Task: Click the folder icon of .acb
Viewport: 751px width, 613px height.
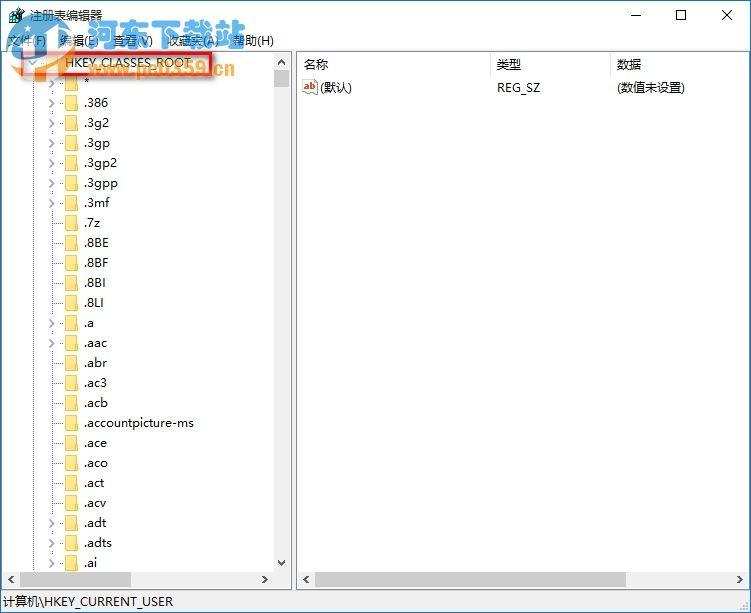Action: (x=71, y=403)
